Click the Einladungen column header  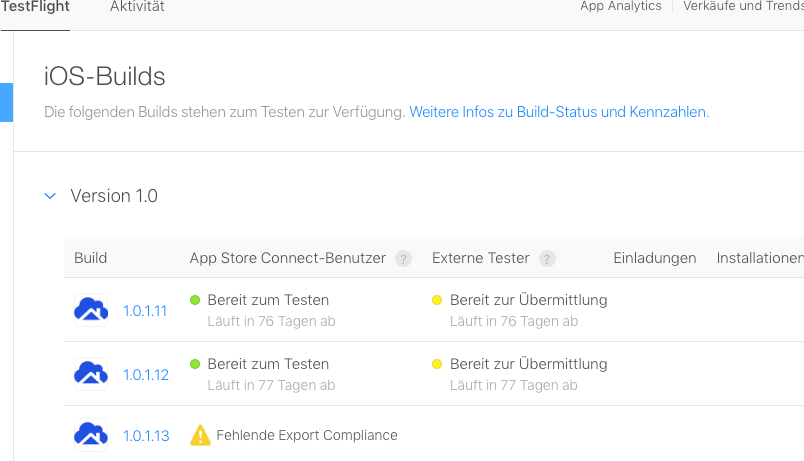click(654, 258)
